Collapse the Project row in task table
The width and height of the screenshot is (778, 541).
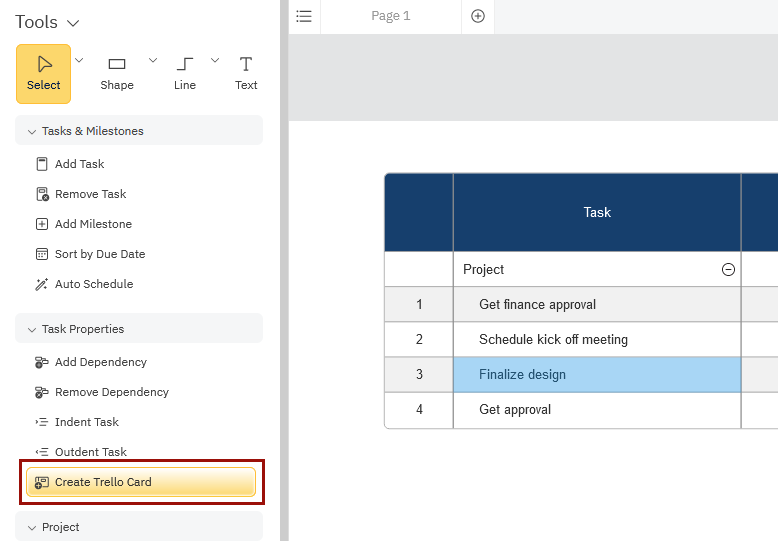728,270
